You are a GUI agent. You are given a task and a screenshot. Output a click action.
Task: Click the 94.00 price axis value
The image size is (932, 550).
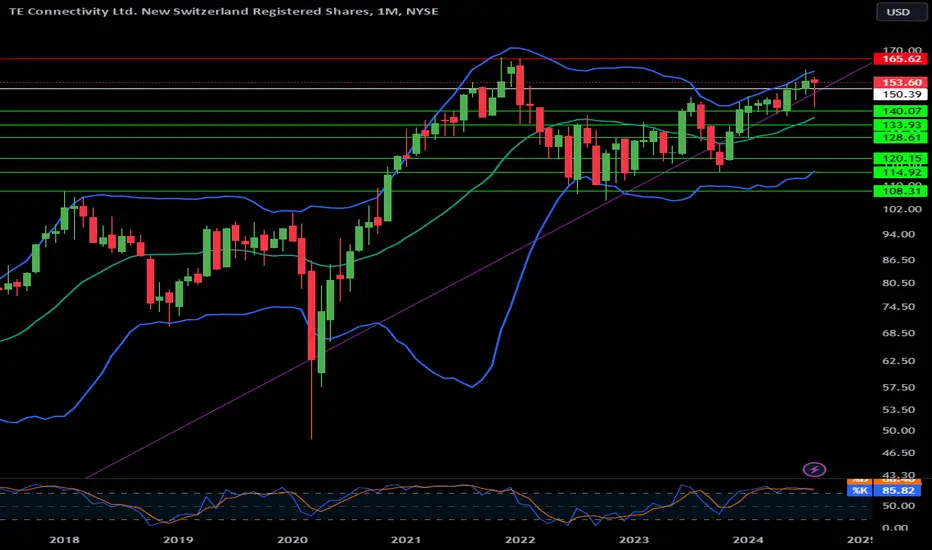898,234
